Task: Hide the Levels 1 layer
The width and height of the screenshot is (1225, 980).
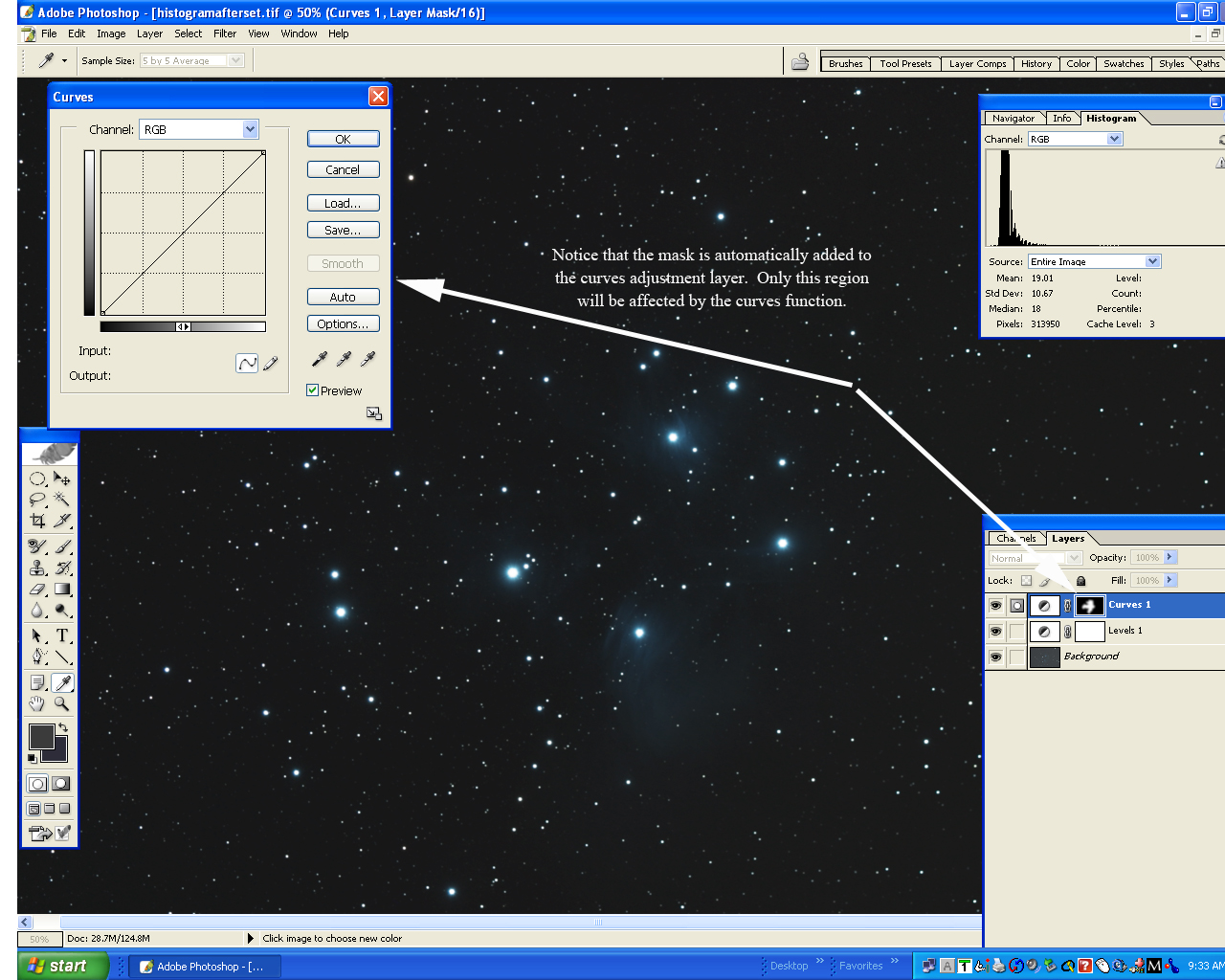Action: 995,632
